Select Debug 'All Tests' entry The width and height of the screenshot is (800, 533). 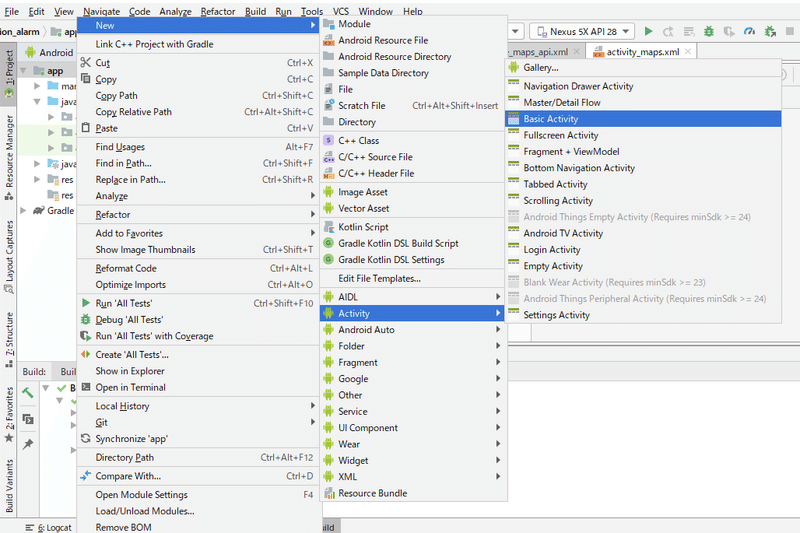(x=197, y=319)
